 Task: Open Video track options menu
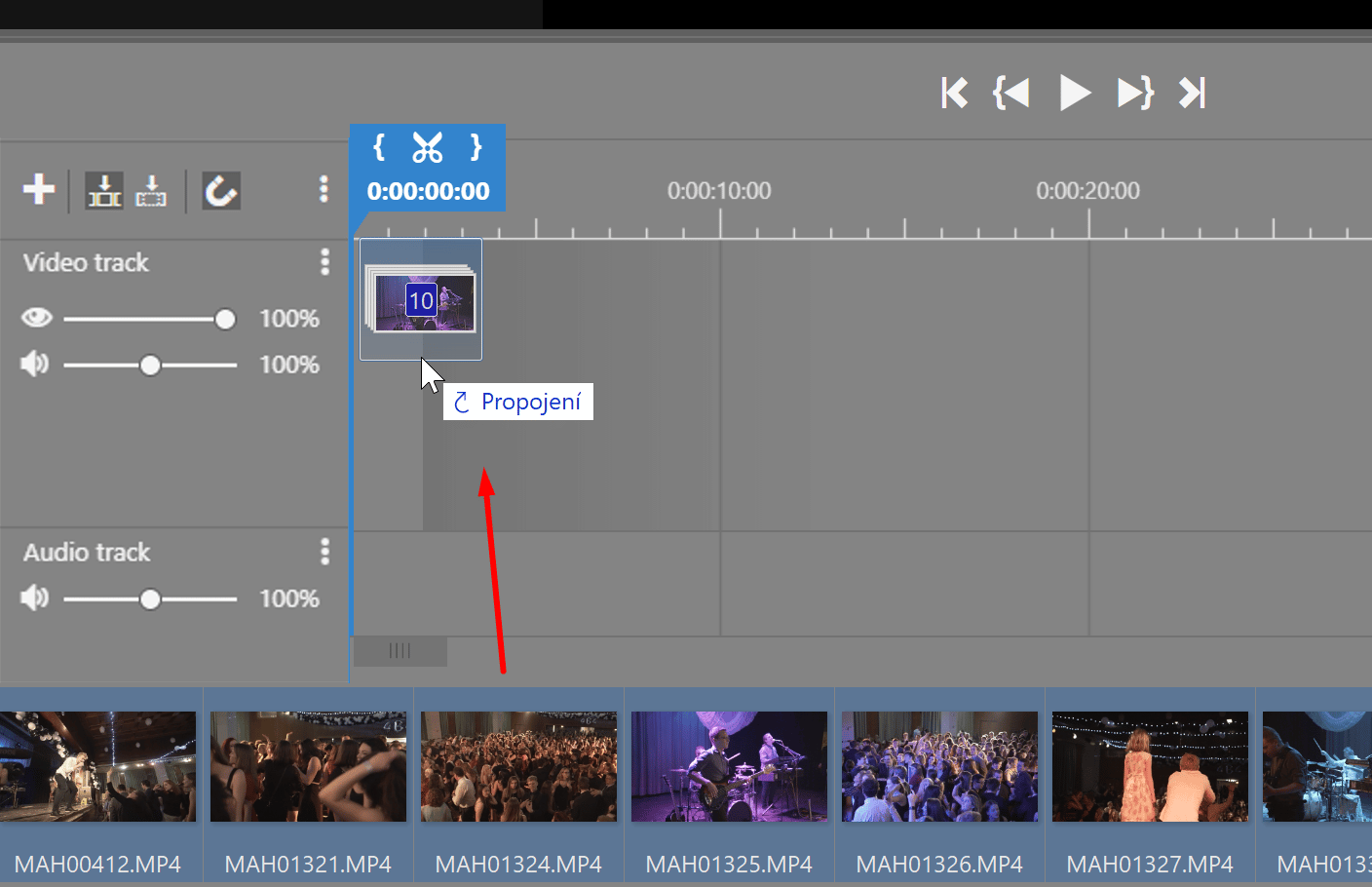click(x=324, y=261)
